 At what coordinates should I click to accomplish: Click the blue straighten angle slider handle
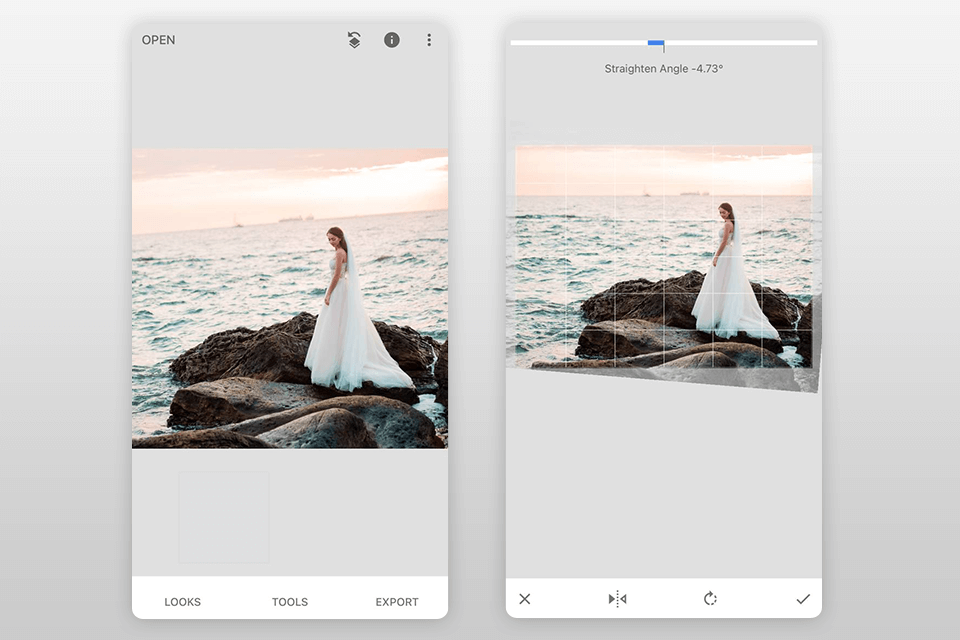coord(656,43)
